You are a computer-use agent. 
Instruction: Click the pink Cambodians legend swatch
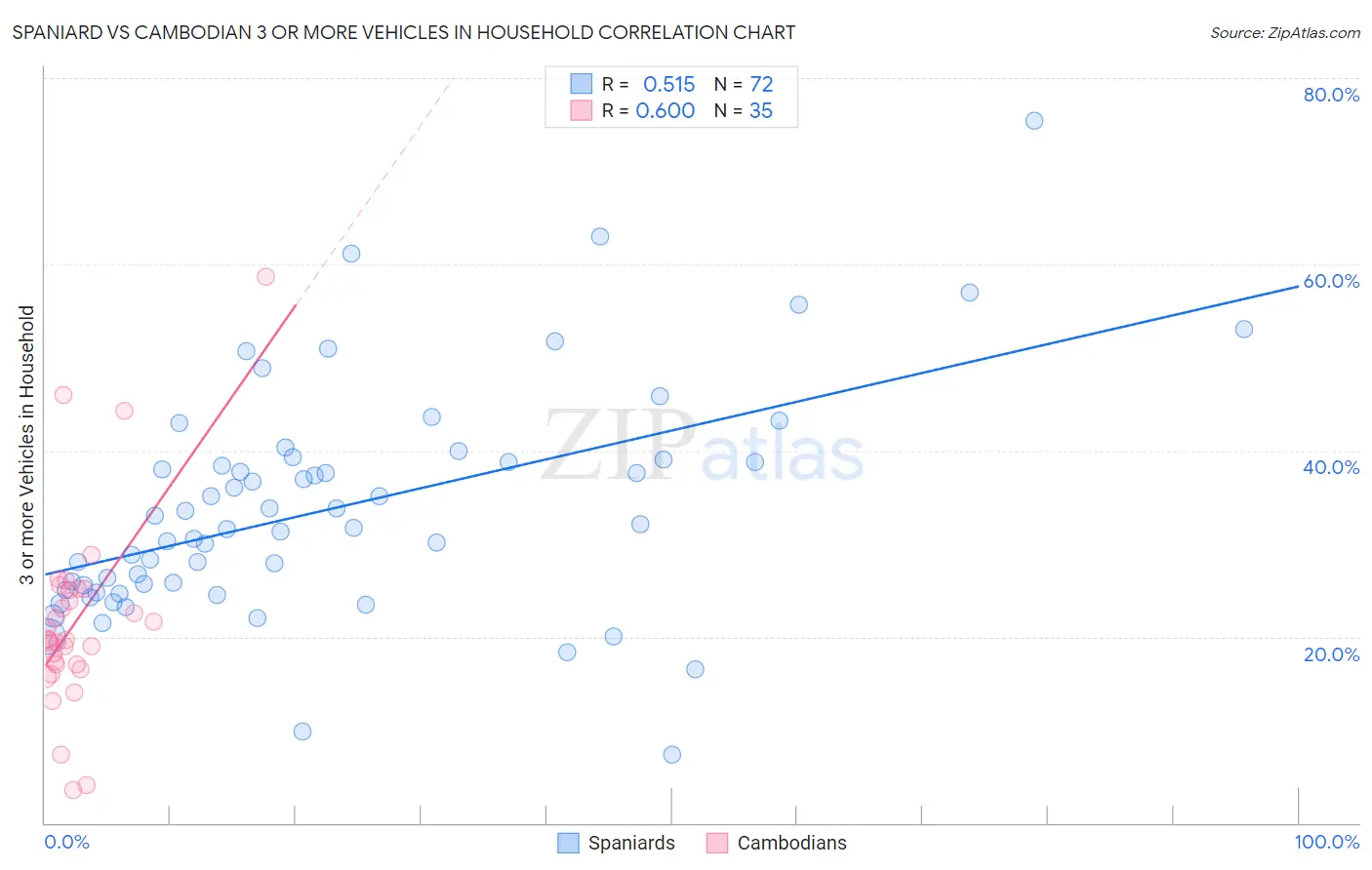tap(717, 843)
